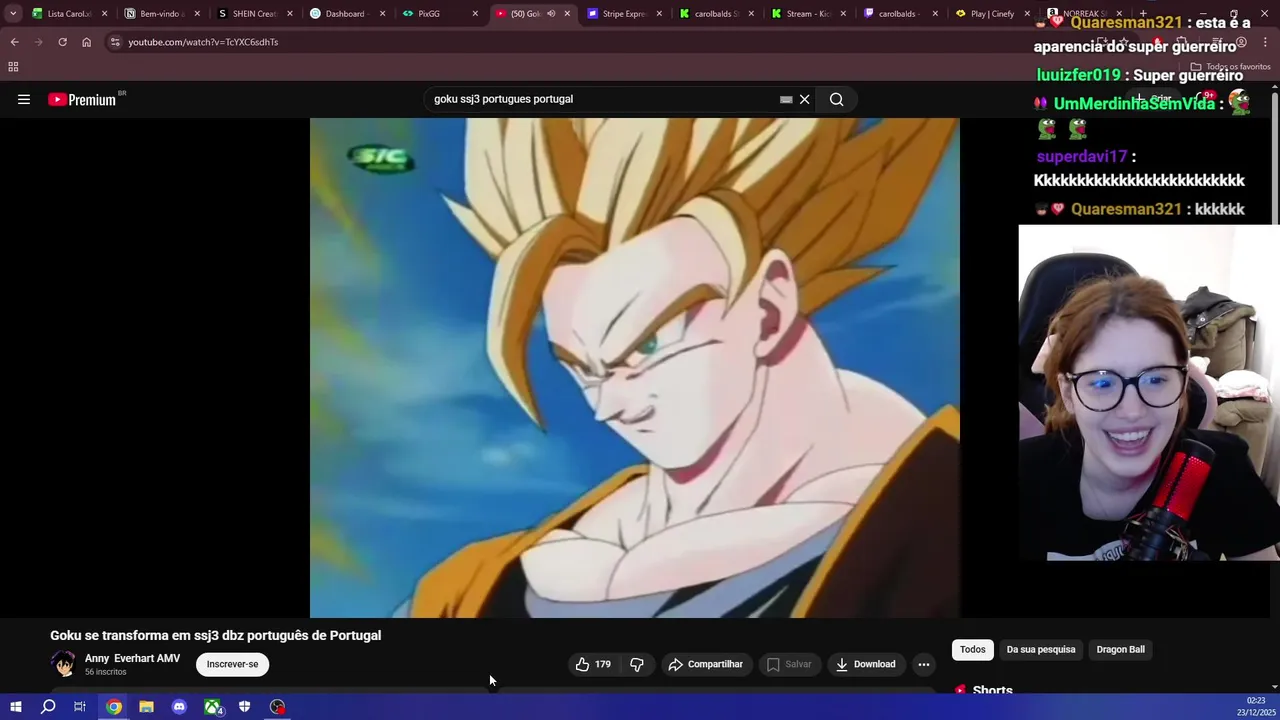This screenshot has width=1280, height=720.
Task: Close the PixGG tab
Action: tap(475, 14)
